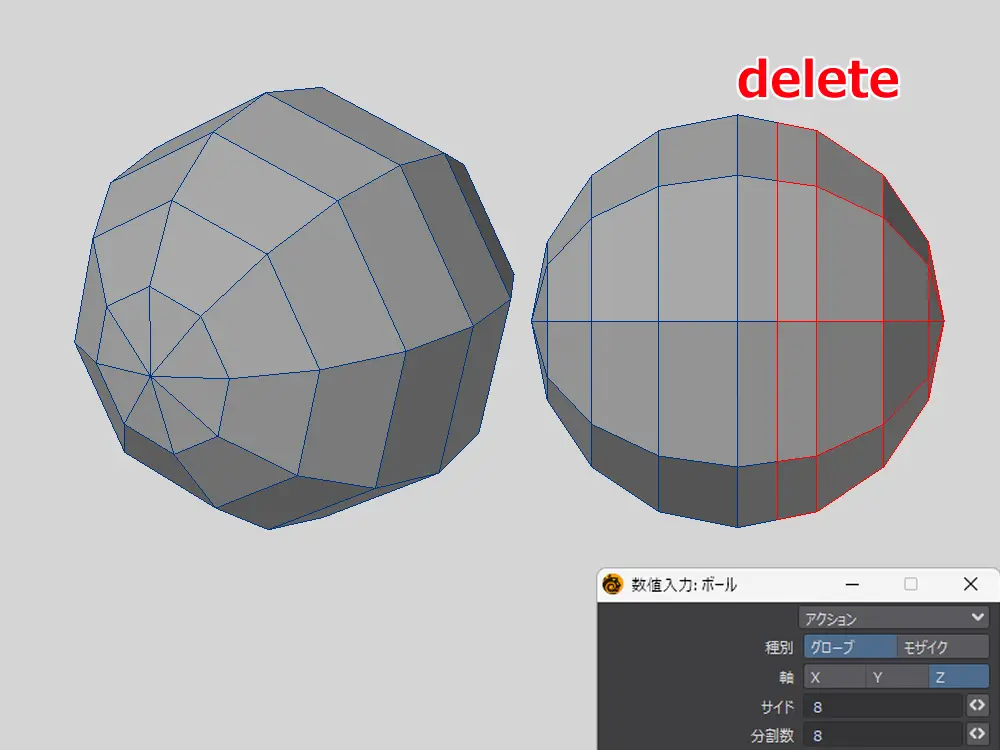This screenshot has height=750, width=1000.
Task: Click the center vertex of the right sphere
Action: click(x=738, y=321)
